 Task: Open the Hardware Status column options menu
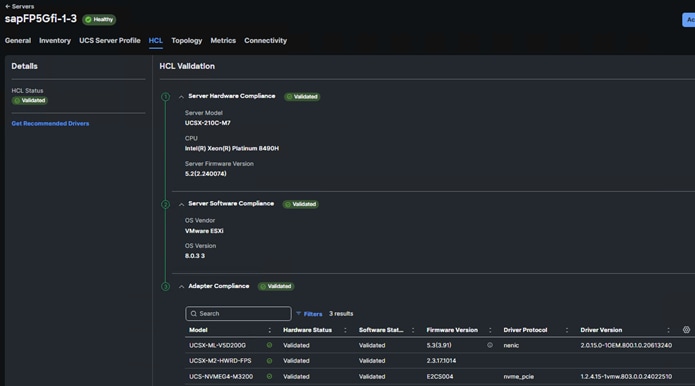pyautogui.click(x=345, y=330)
